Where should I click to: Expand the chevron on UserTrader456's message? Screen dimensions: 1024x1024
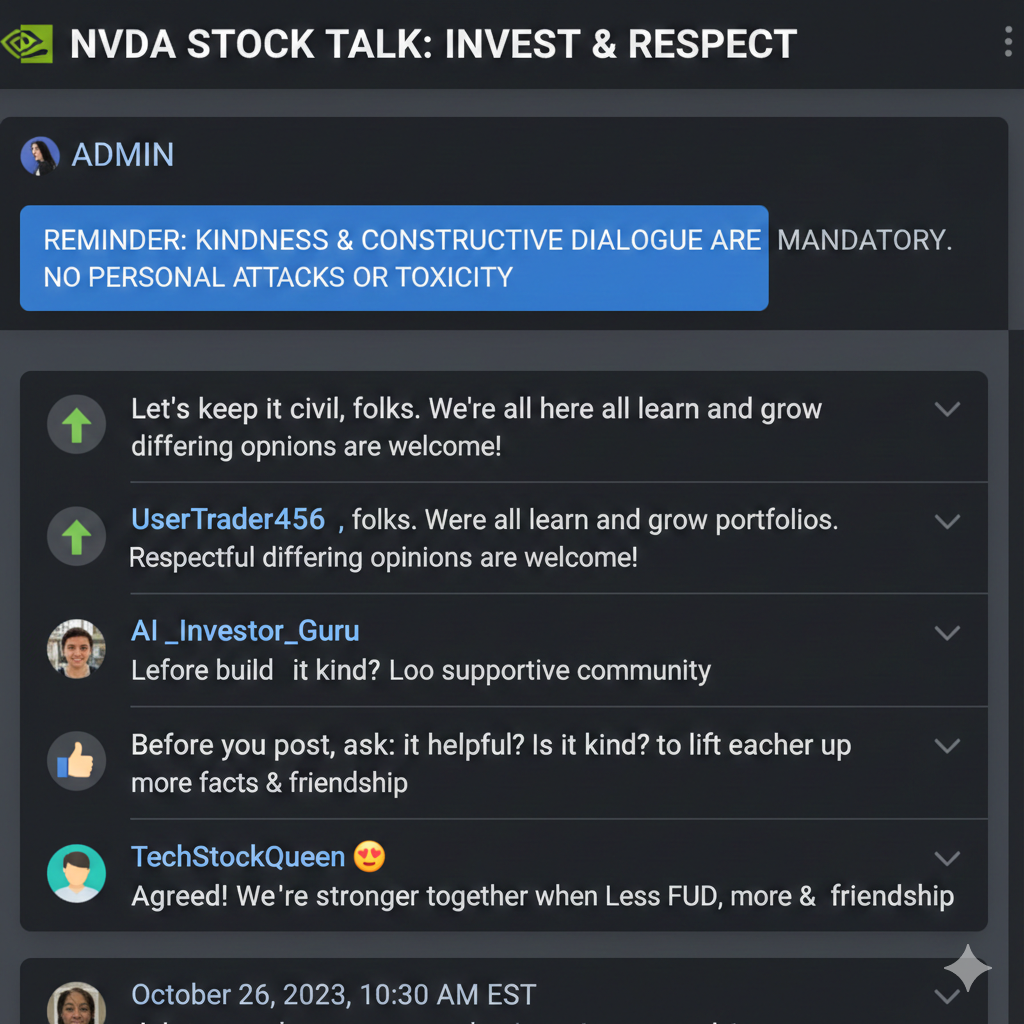tap(947, 521)
